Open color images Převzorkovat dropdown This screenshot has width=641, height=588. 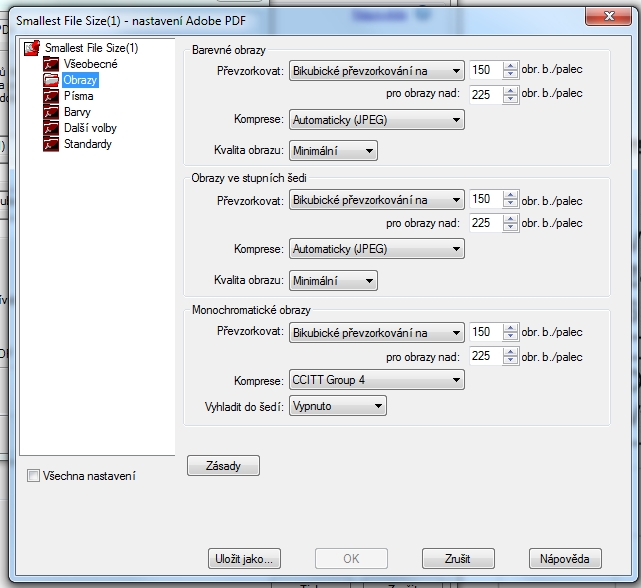[376, 70]
